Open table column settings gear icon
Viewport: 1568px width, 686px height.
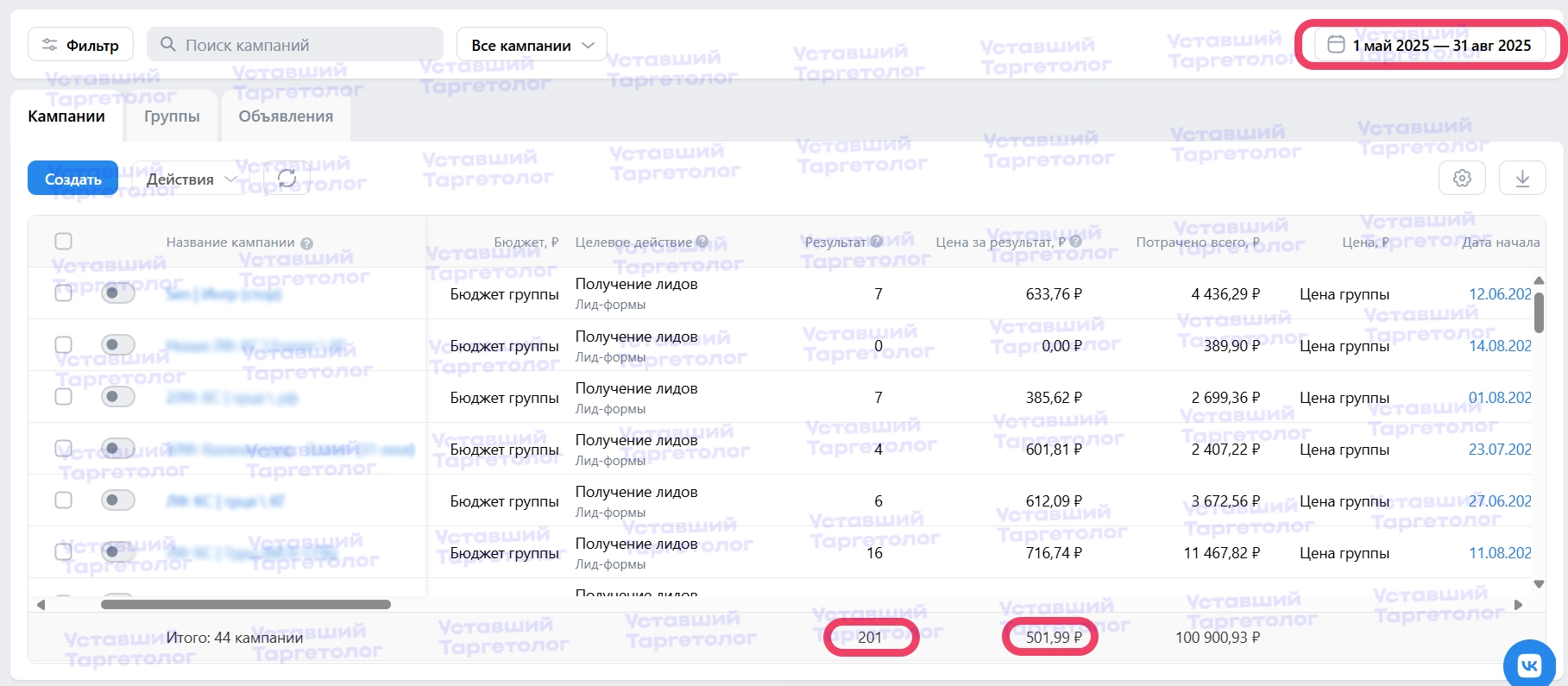(1462, 179)
